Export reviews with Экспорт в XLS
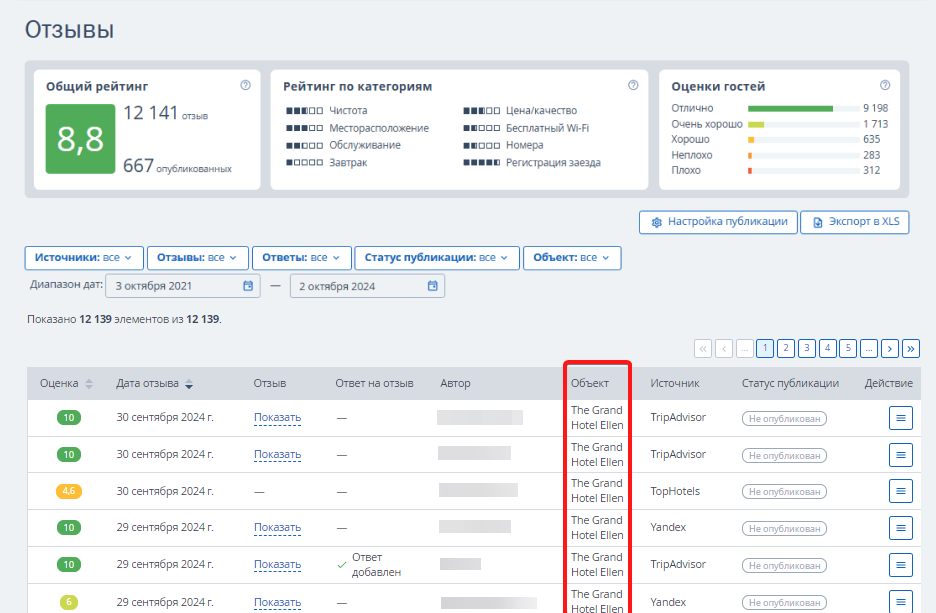 855,222
